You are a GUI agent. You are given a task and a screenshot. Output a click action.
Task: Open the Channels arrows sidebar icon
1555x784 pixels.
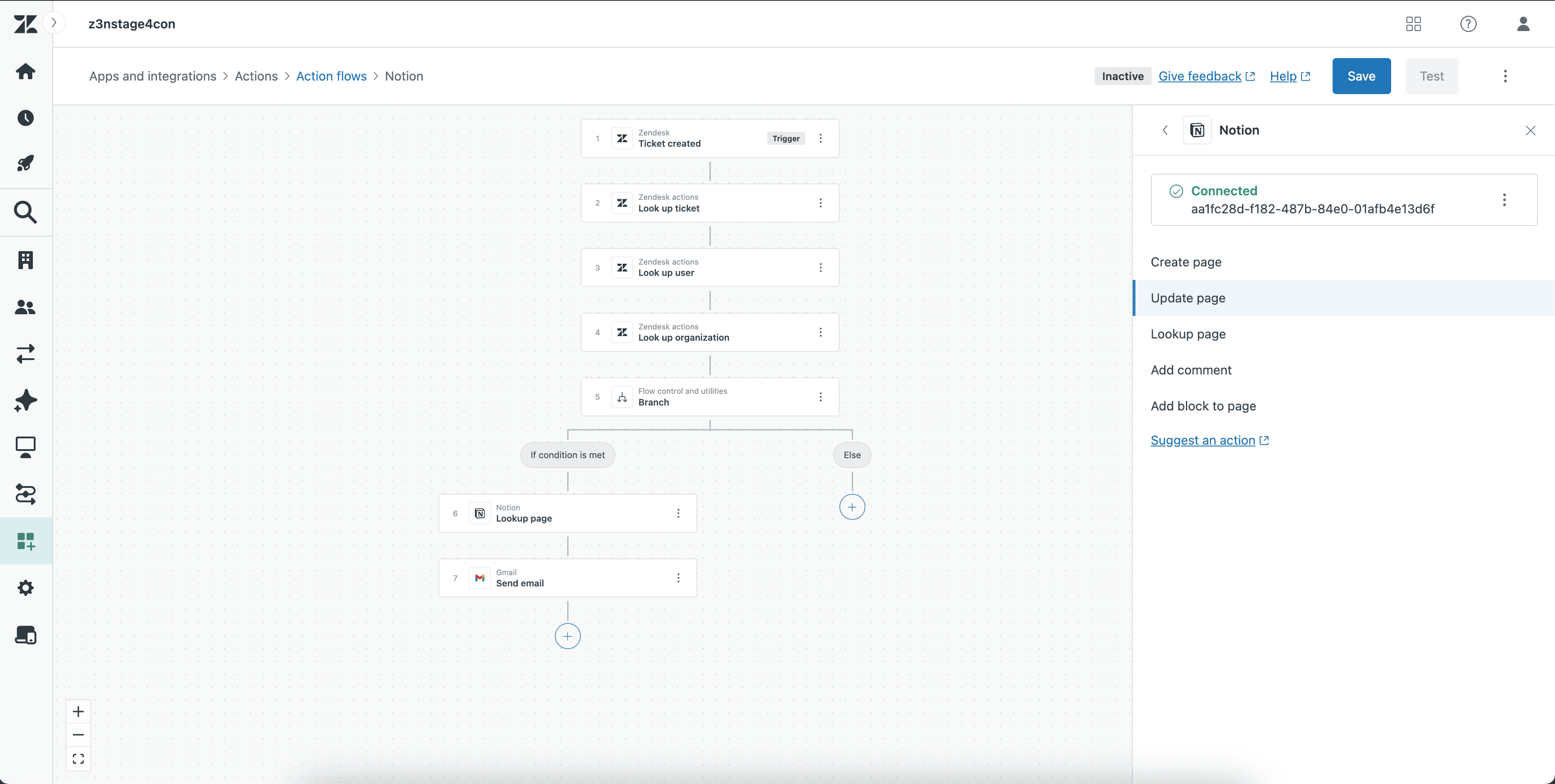[25, 354]
